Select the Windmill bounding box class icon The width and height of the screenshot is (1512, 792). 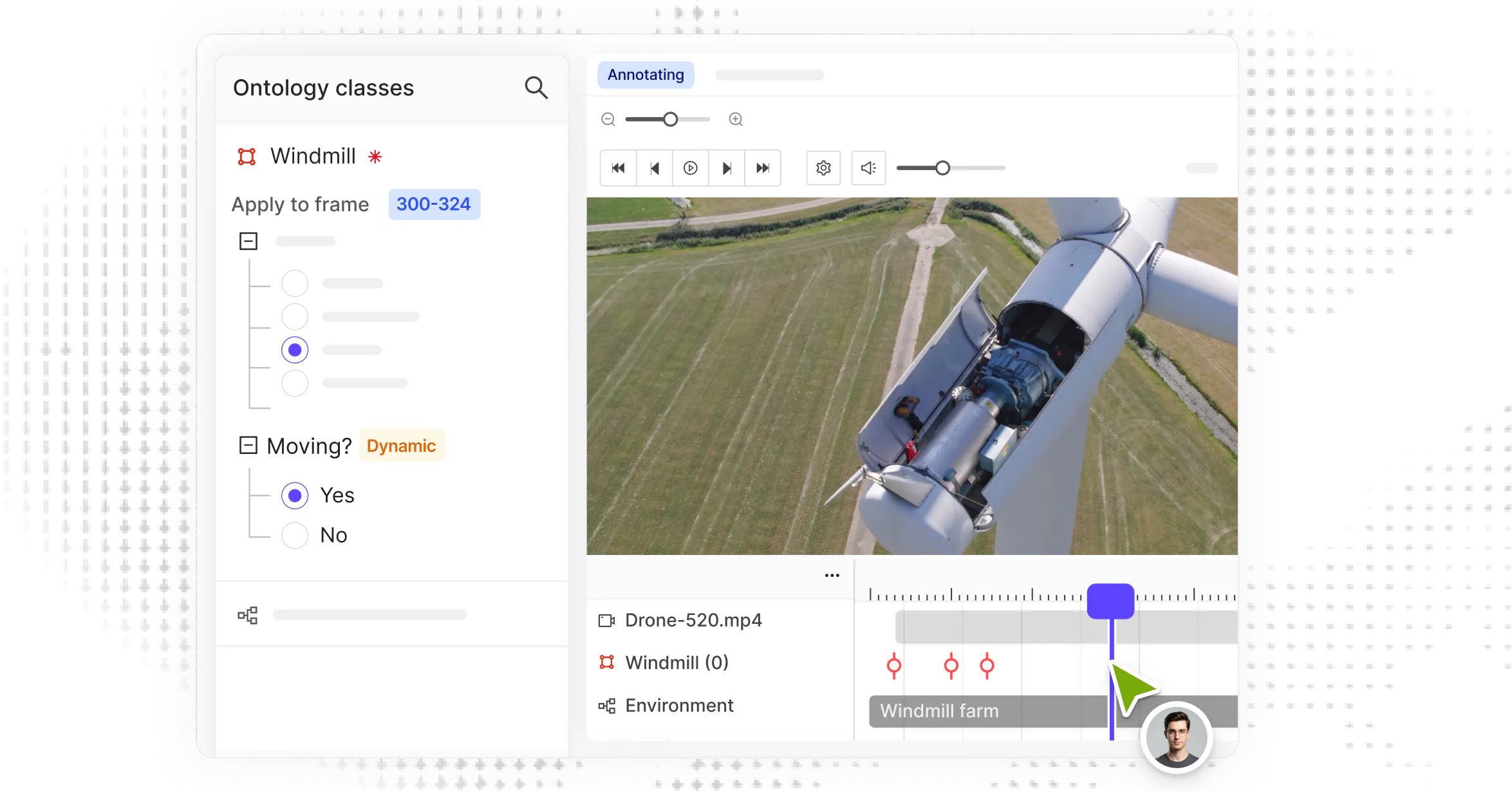click(x=248, y=156)
